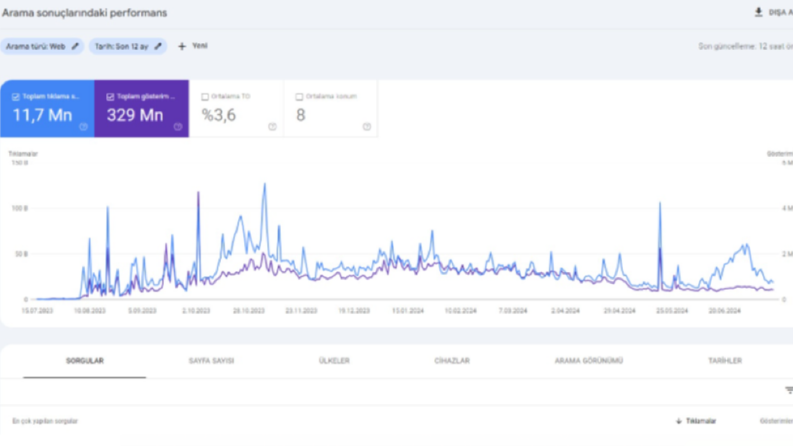Click the 'Arama sonuçlarındaki performans' title
Viewport: 793px width, 446px height.
click(84, 13)
